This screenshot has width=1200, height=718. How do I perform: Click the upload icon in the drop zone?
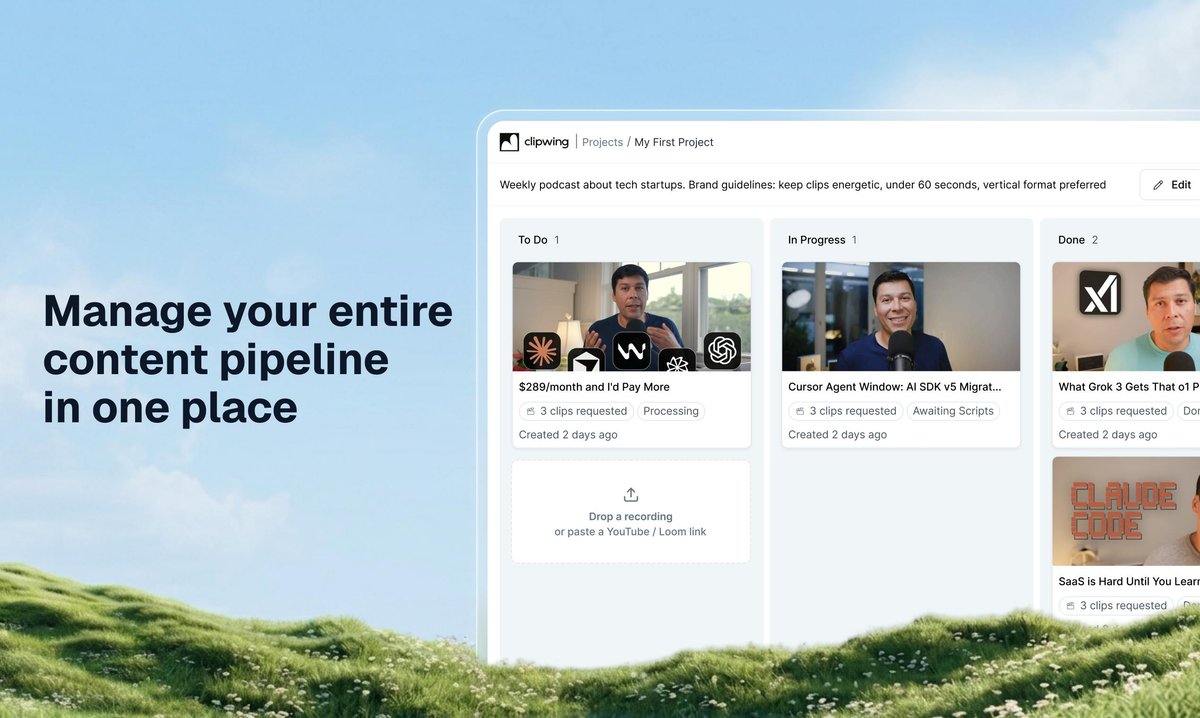tap(631, 495)
